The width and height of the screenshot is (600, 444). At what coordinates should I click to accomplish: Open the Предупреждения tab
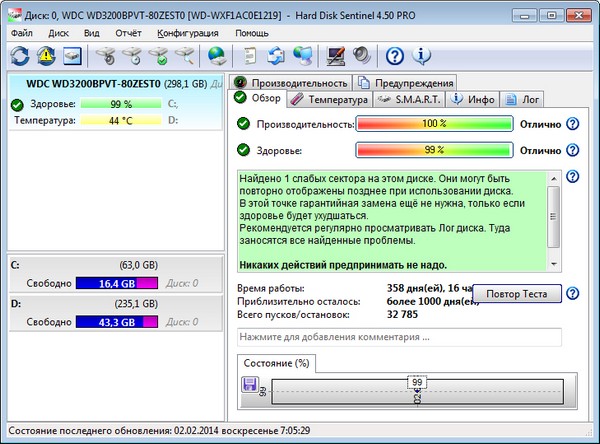point(405,82)
